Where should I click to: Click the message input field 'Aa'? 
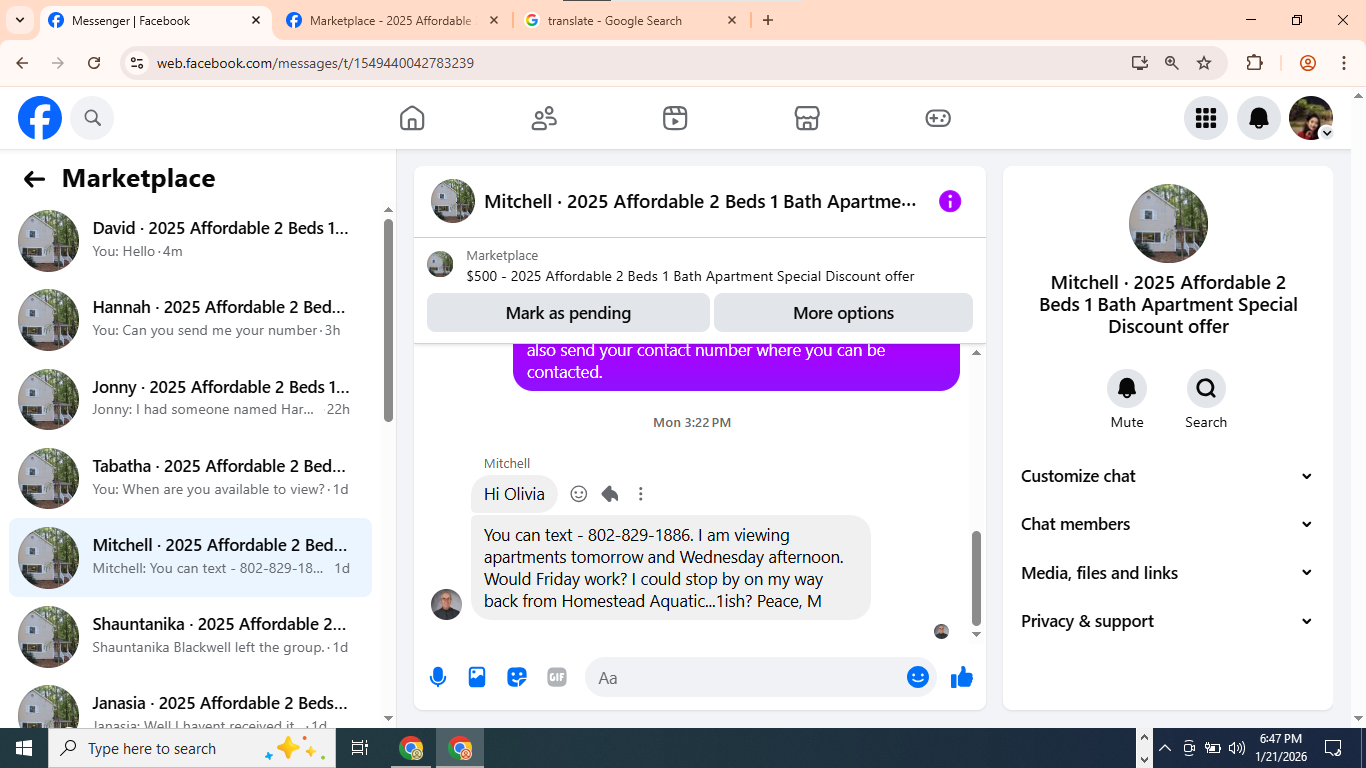pyautogui.click(x=745, y=677)
